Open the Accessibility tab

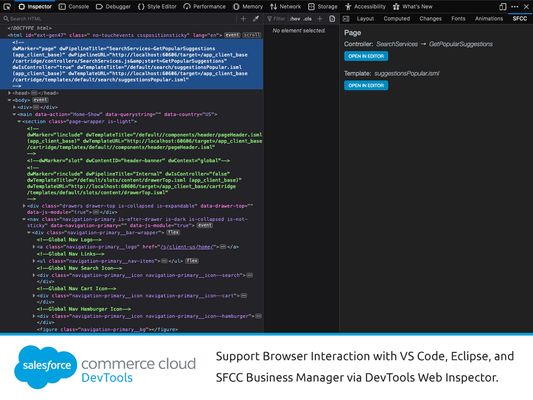pos(365,6)
